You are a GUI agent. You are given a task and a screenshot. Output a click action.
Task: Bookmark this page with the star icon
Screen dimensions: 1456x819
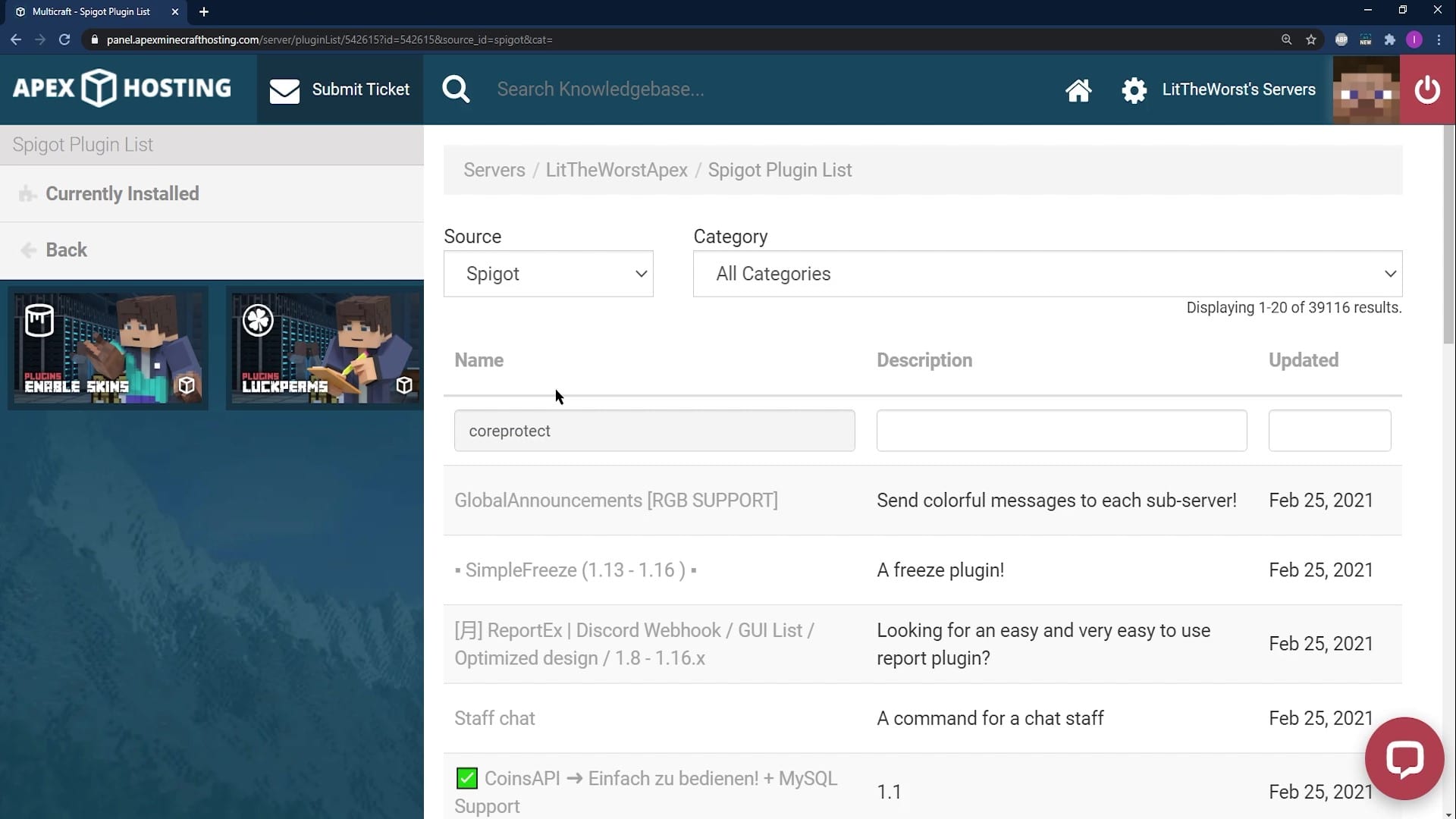[1311, 39]
